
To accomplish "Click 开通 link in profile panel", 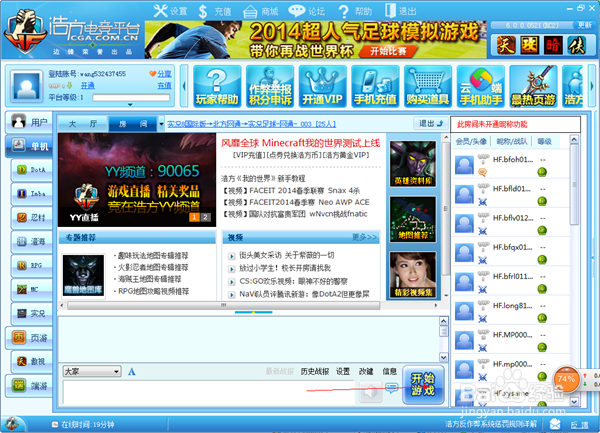I will tap(88, 85).
